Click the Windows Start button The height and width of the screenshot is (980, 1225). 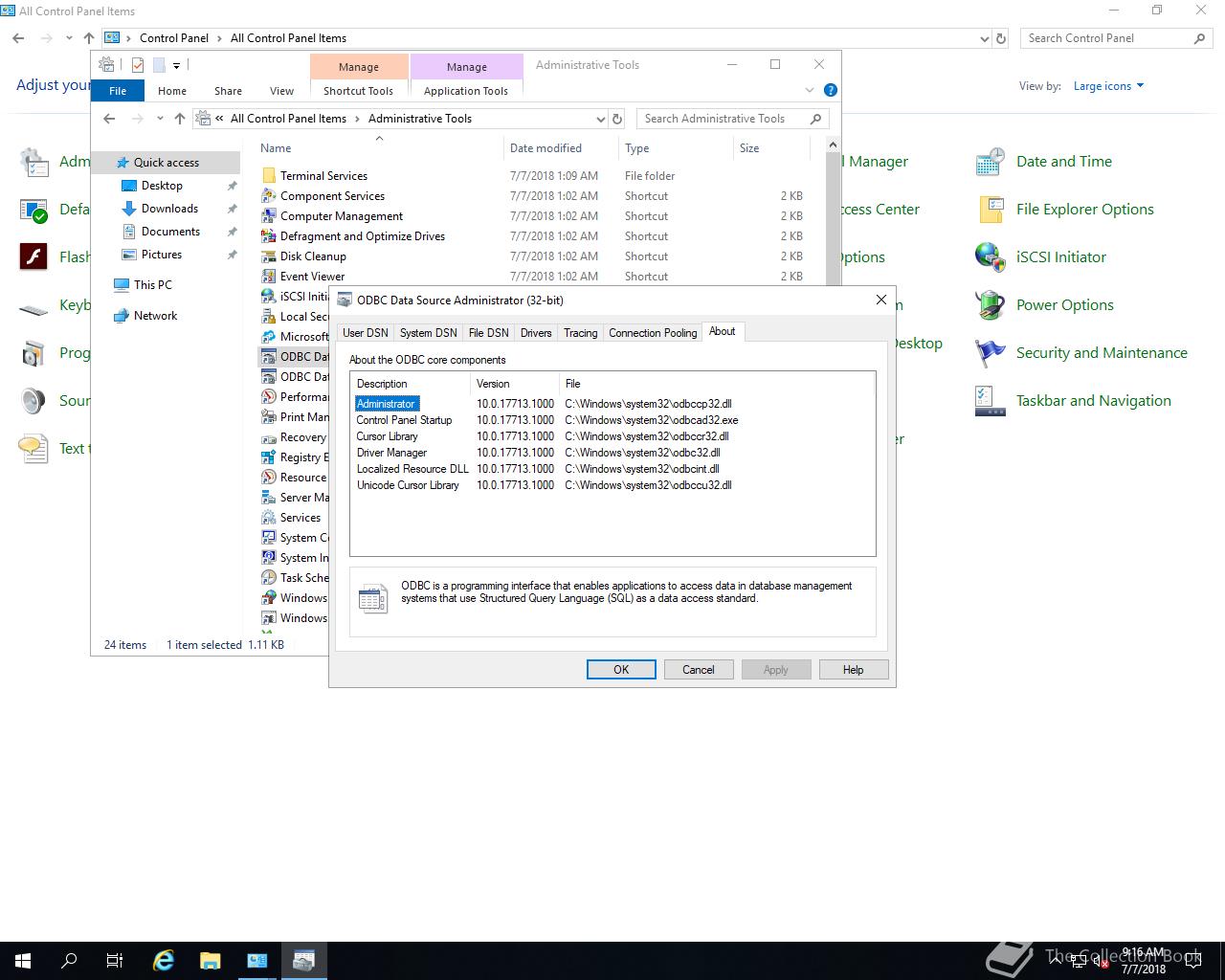(x=23, y=961)
